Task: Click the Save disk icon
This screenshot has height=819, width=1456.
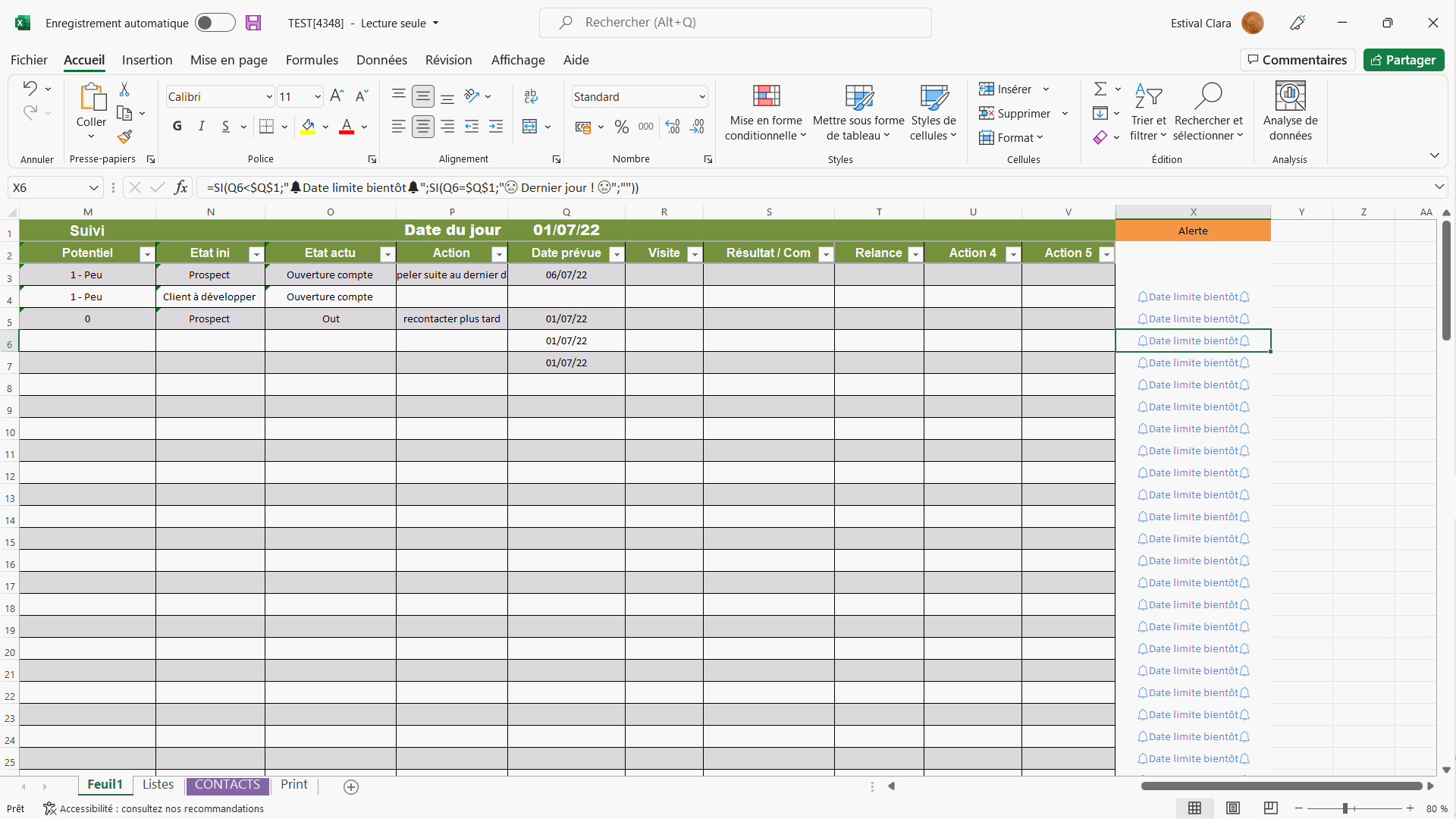Action: point(253,23)
